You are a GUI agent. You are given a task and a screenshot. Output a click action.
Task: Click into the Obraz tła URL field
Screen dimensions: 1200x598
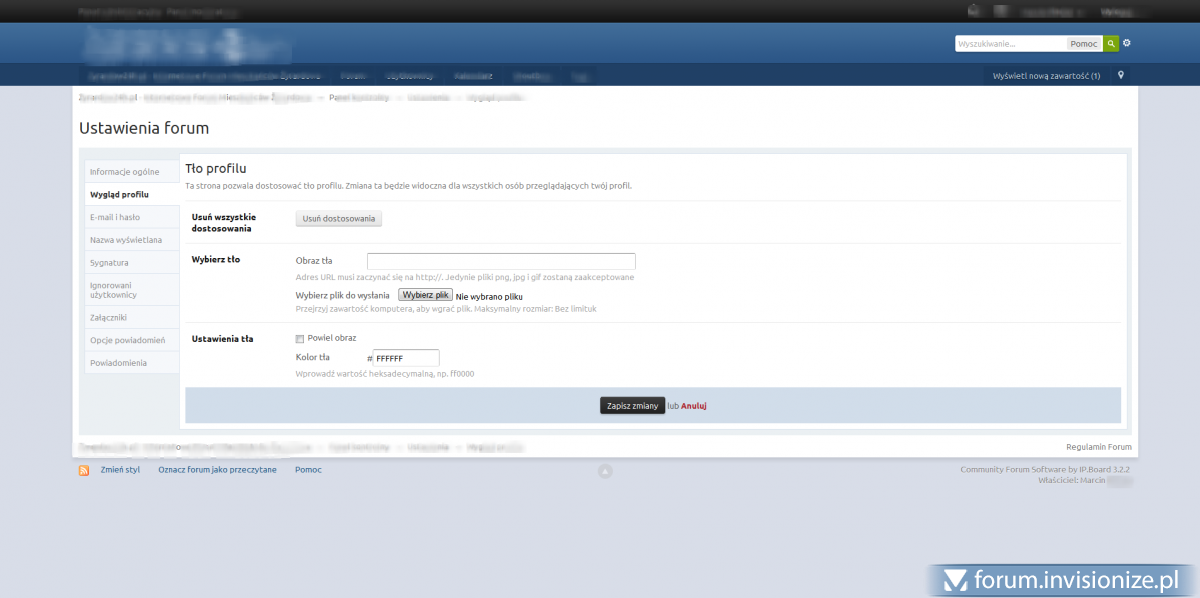(x=501, y=262)
